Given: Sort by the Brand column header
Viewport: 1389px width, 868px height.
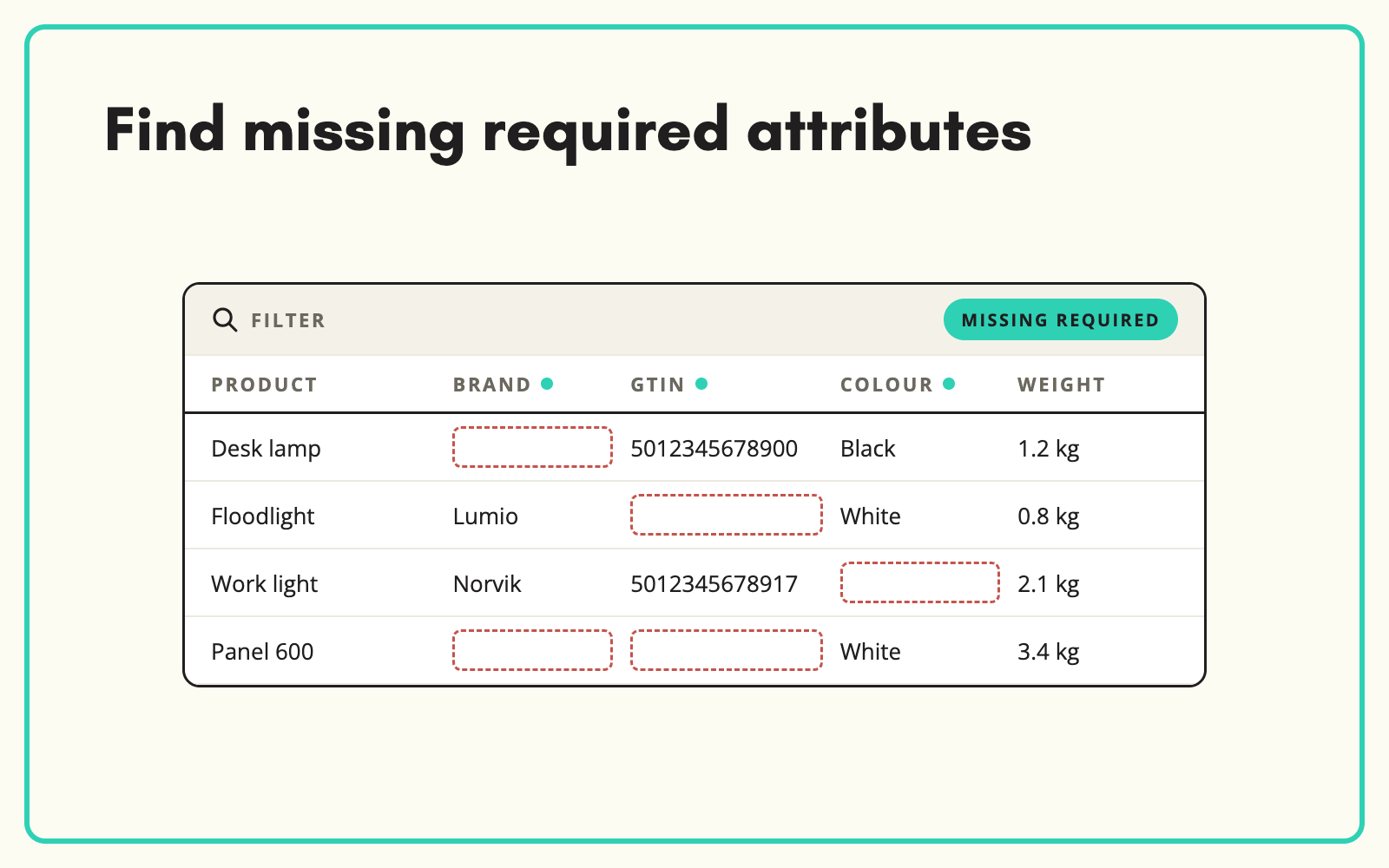Looking at the screenshot, I should [x=491, y=385].
